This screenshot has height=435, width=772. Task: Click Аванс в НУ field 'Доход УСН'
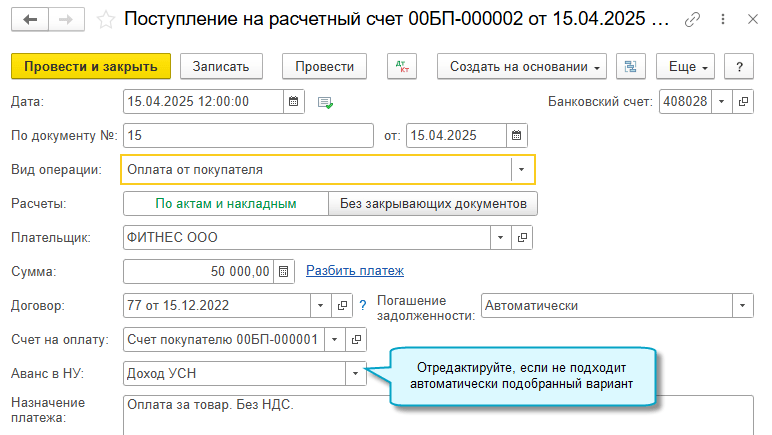[x=234, y=373]
